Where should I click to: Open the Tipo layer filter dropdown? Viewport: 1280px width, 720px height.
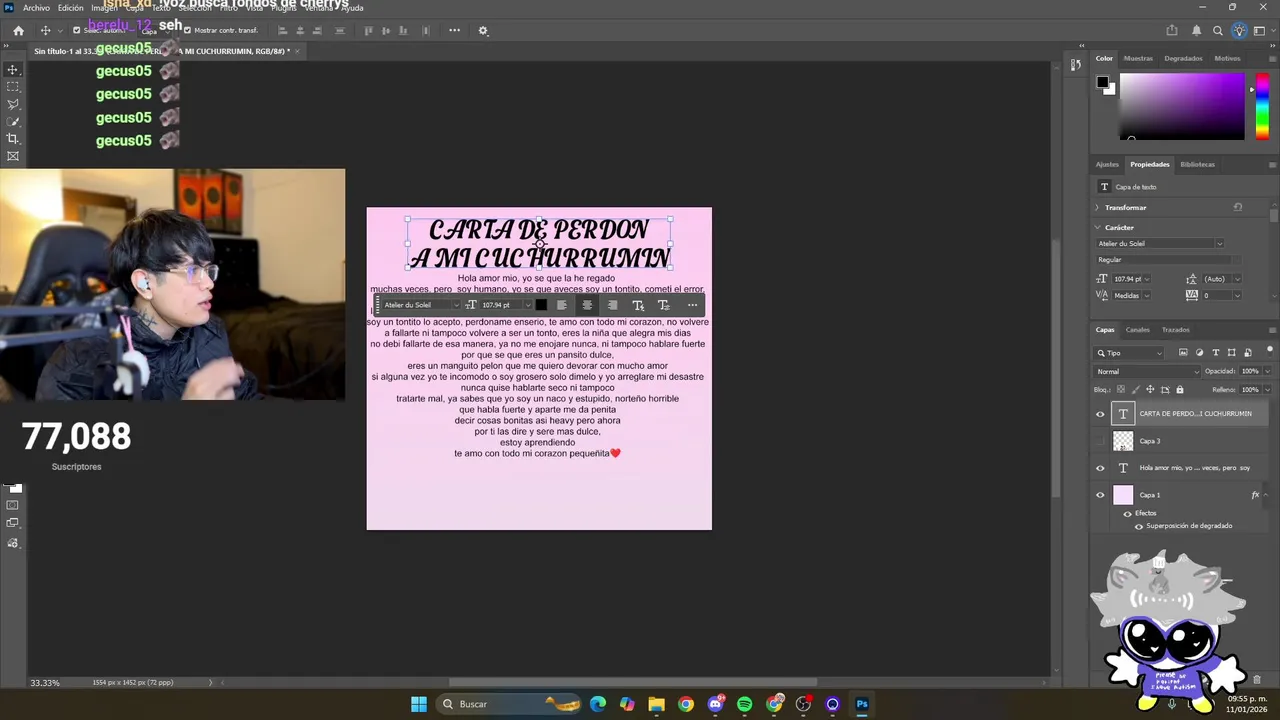1130,353
